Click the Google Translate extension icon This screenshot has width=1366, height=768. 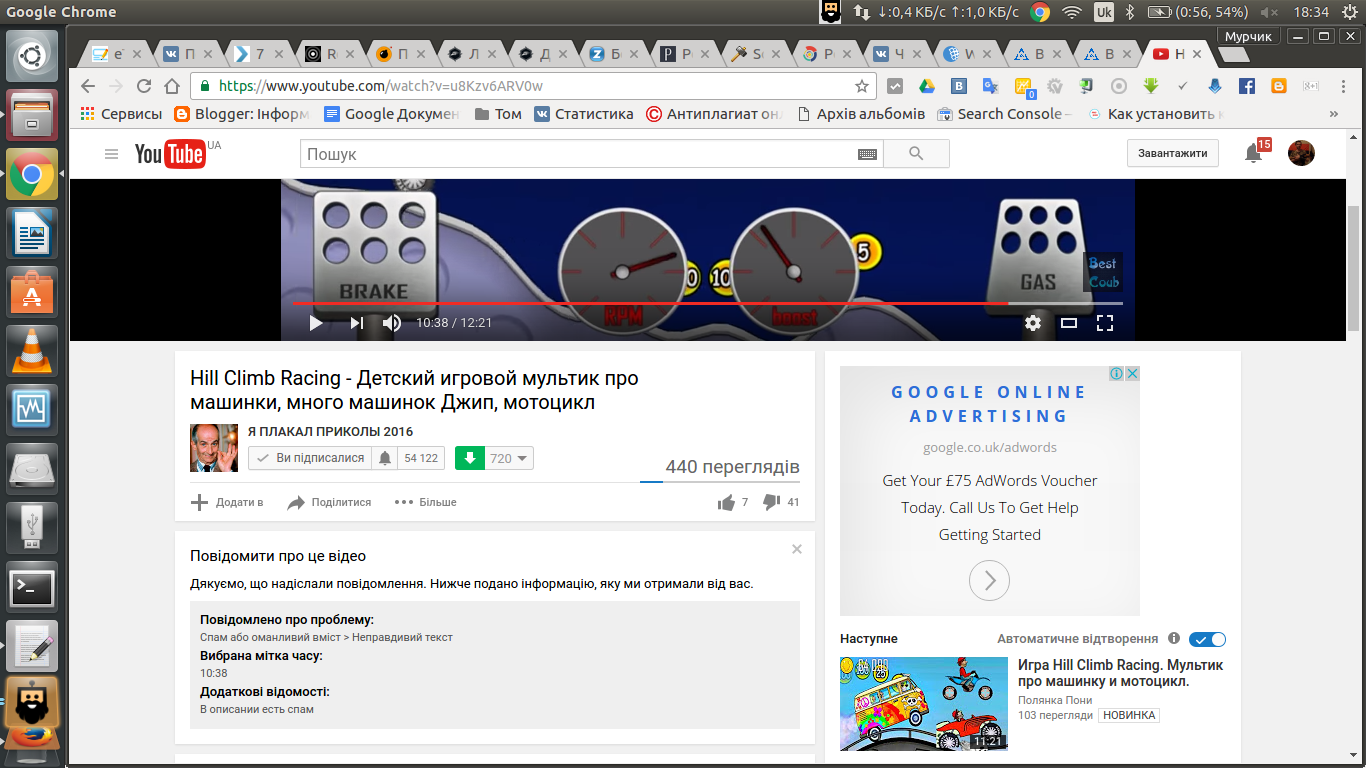pyautogui.click(x=991, y=86)
